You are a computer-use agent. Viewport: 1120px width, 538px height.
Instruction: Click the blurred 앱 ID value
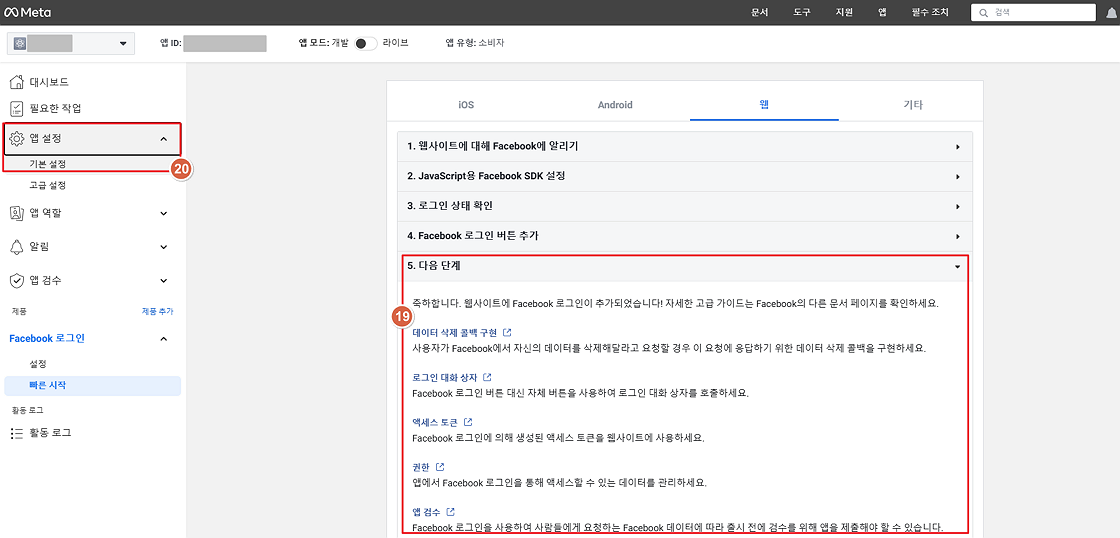pos(225,44)
